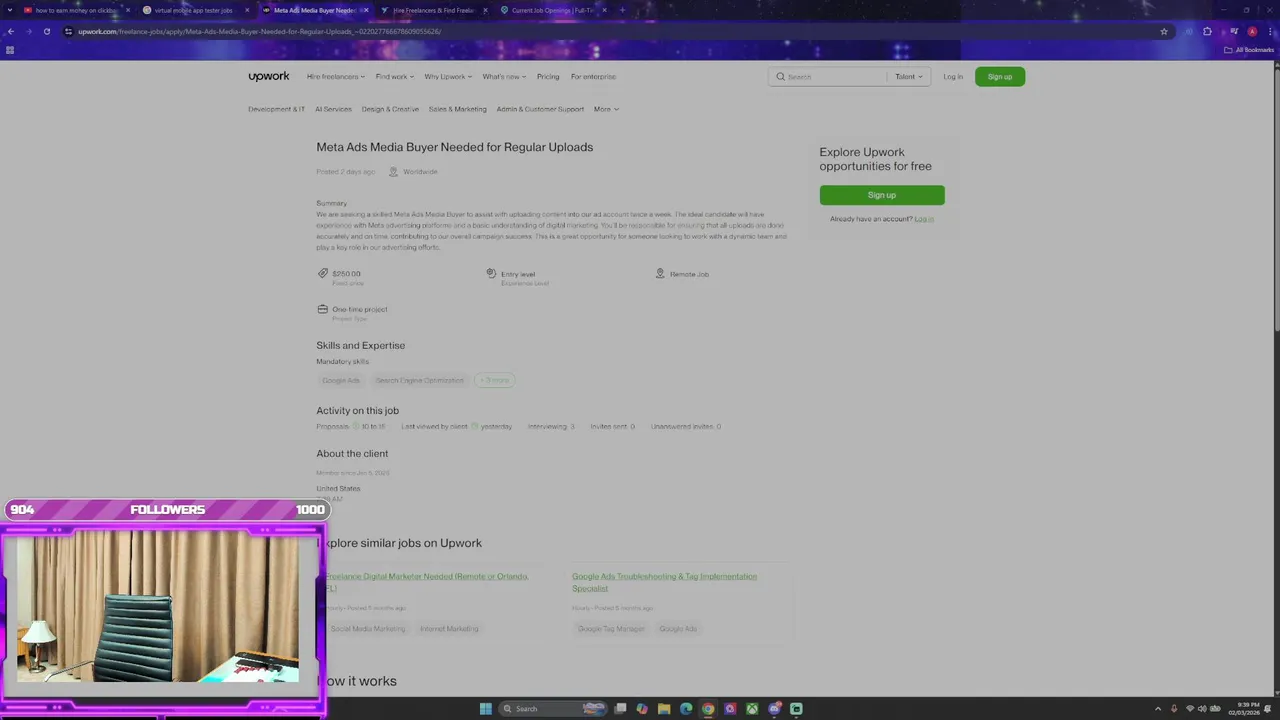Click the Worldwide location icon

click(x=393, y=172)
